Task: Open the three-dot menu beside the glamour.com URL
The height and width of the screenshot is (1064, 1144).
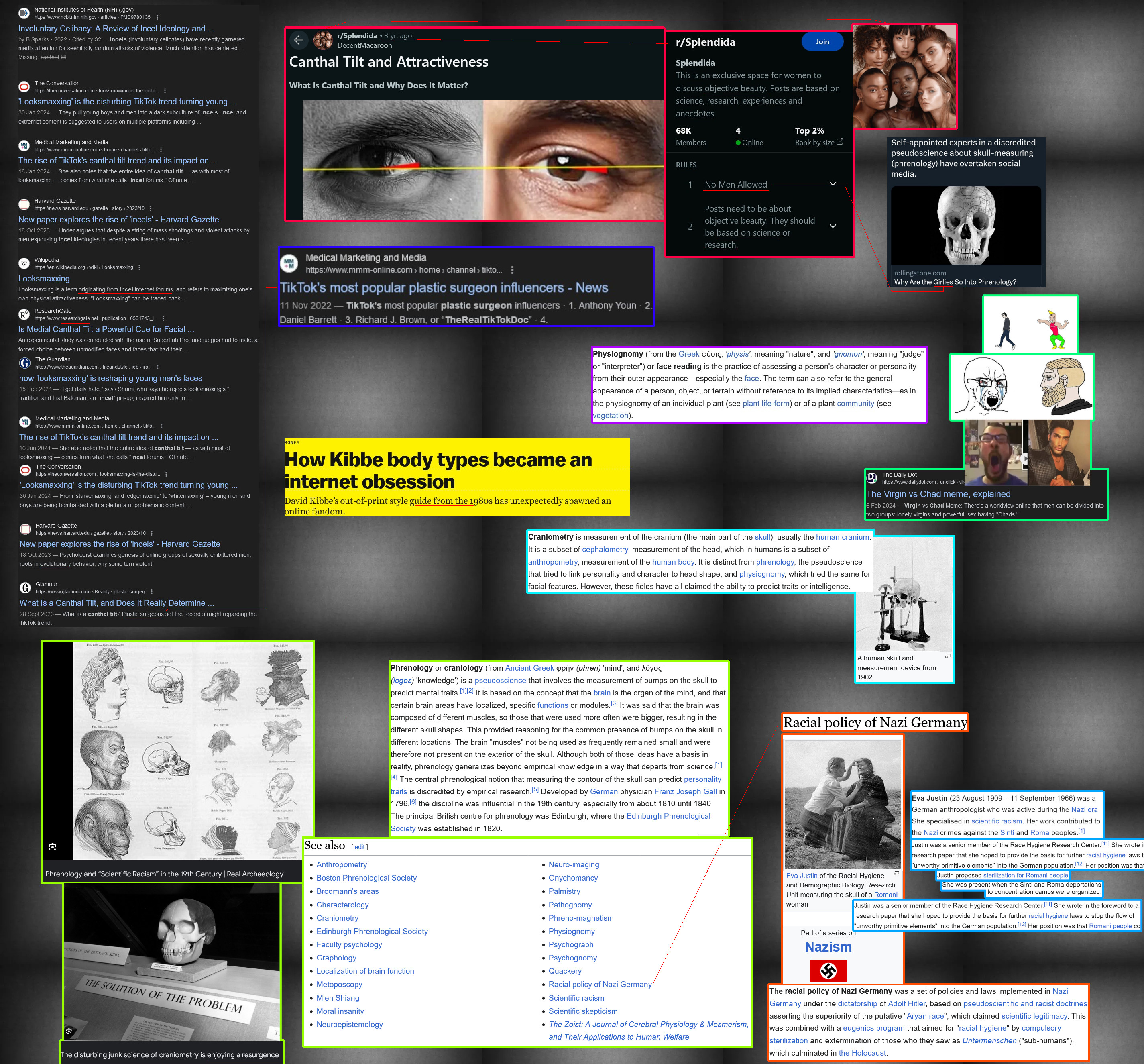Action: pyautogui.click(x=151, y=592)
